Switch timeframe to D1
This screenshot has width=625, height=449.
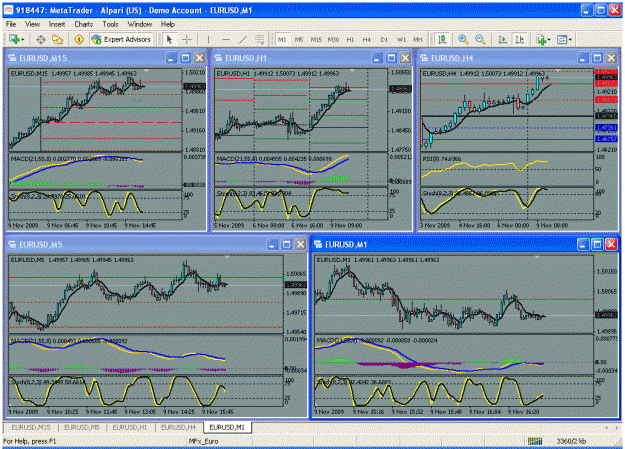point(384,39)
